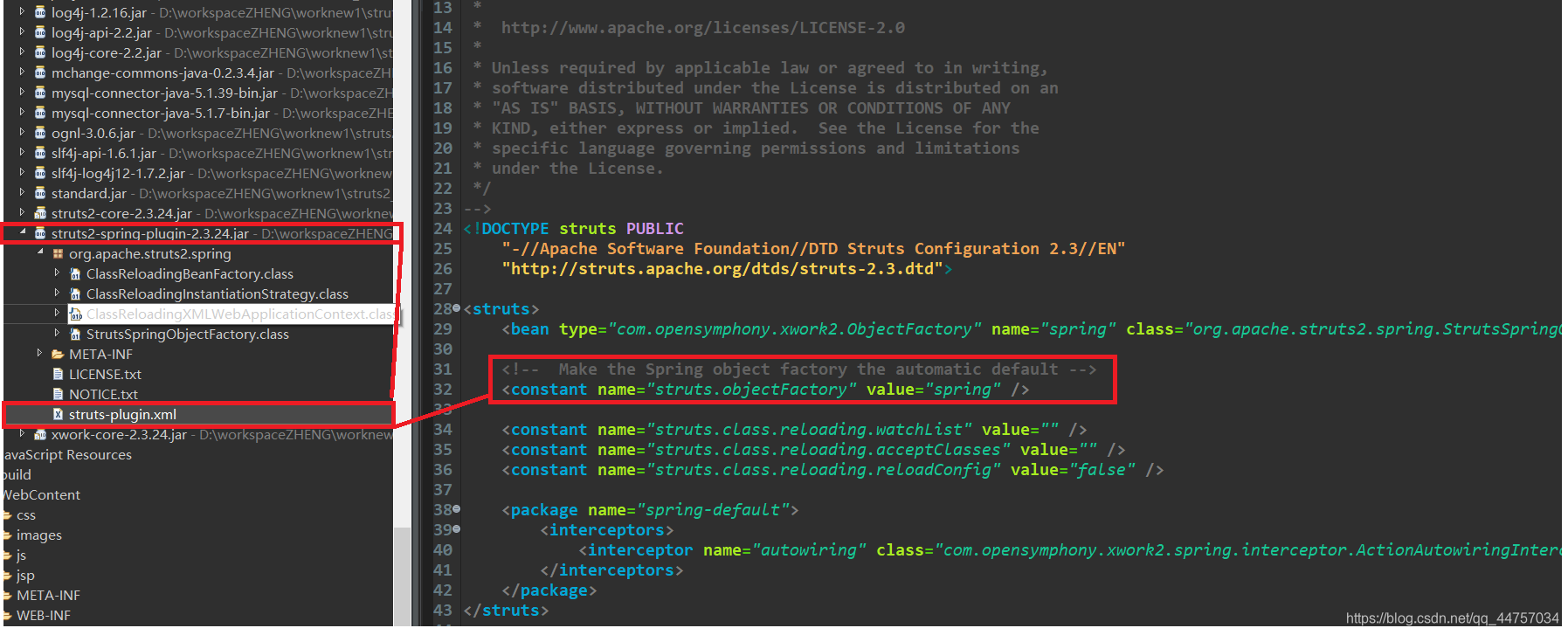
Task: Click the struts-plugin.xml file icon
Action: pos(58,414)
